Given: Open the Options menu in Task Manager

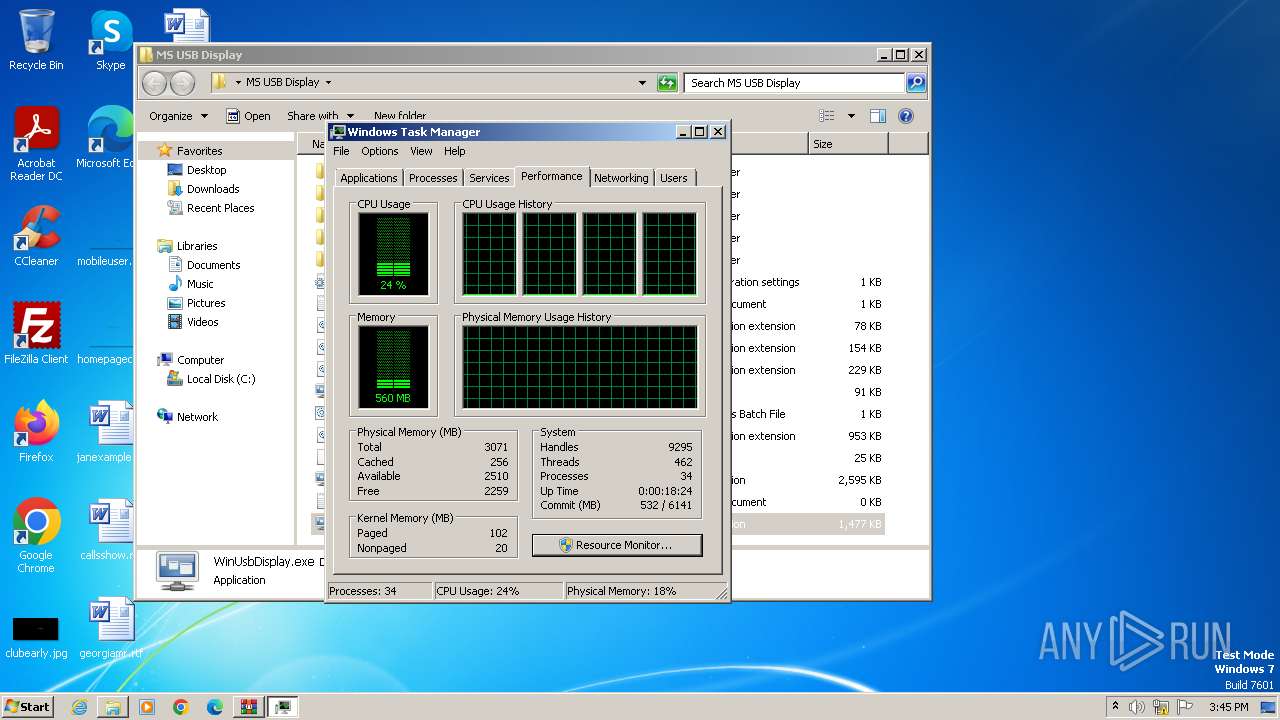Looking at the screenshot, I should pos(379,151).
